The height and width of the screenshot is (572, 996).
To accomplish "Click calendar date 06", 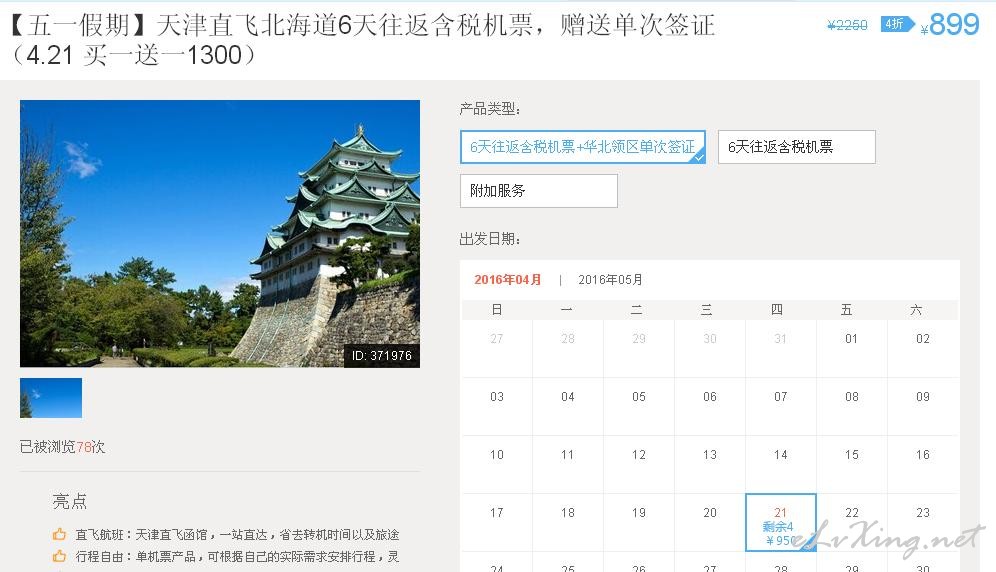I will (x=710, y=397).
